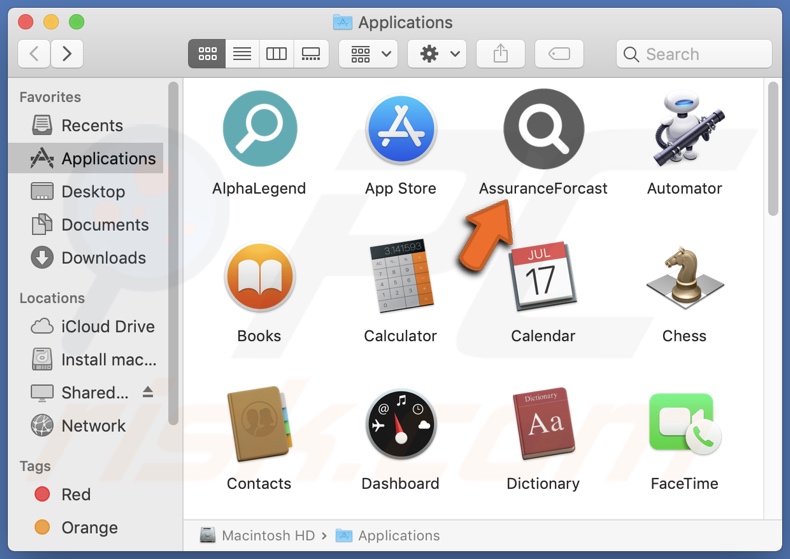Viewport: 790px width, 559px height.
Task: Select the FaceTime application icon
Action: coord(685,424)
